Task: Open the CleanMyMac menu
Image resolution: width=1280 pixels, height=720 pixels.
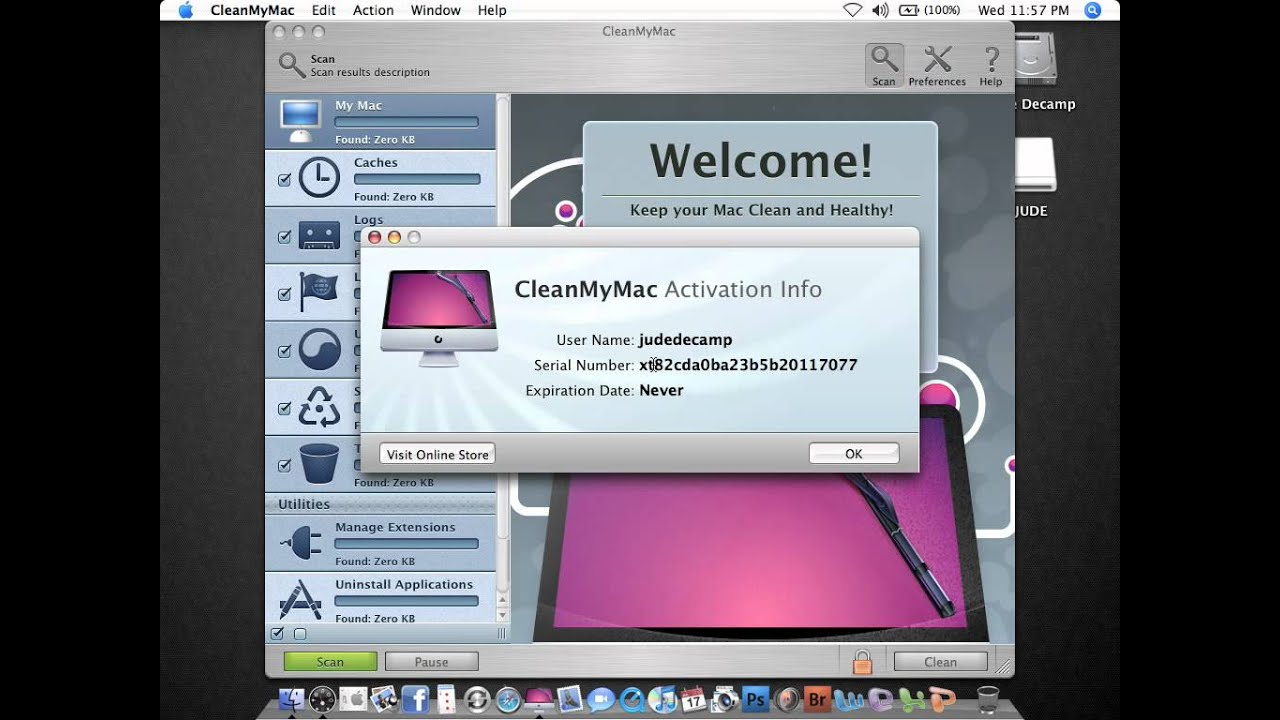Action: (253, 10)
